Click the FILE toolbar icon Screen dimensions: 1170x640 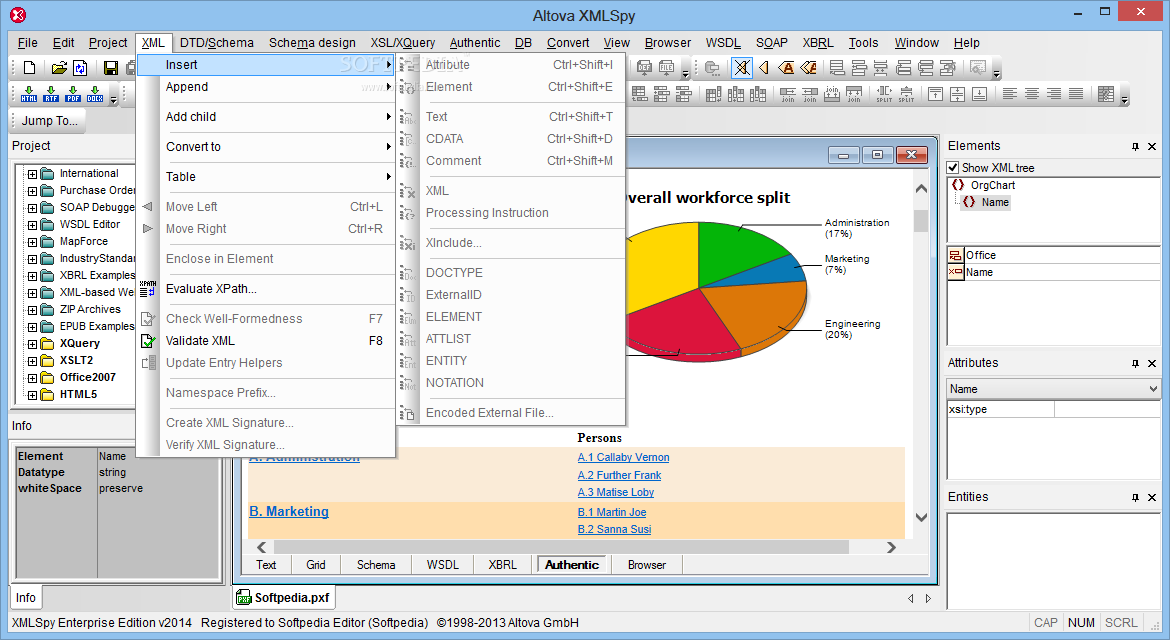click(x=666, y=68)
